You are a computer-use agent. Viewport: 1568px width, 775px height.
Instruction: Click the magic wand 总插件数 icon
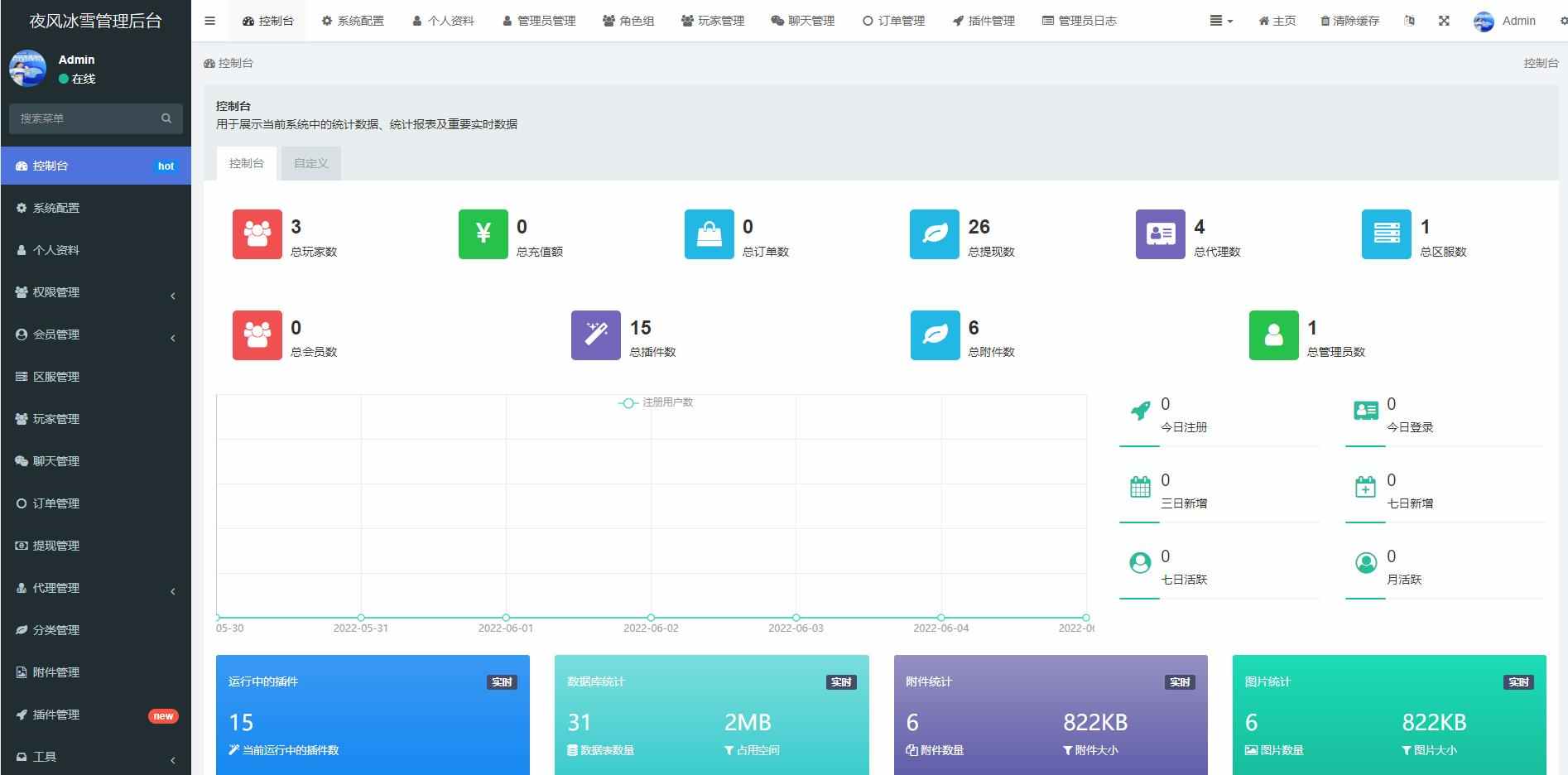[x=596, y=335]
